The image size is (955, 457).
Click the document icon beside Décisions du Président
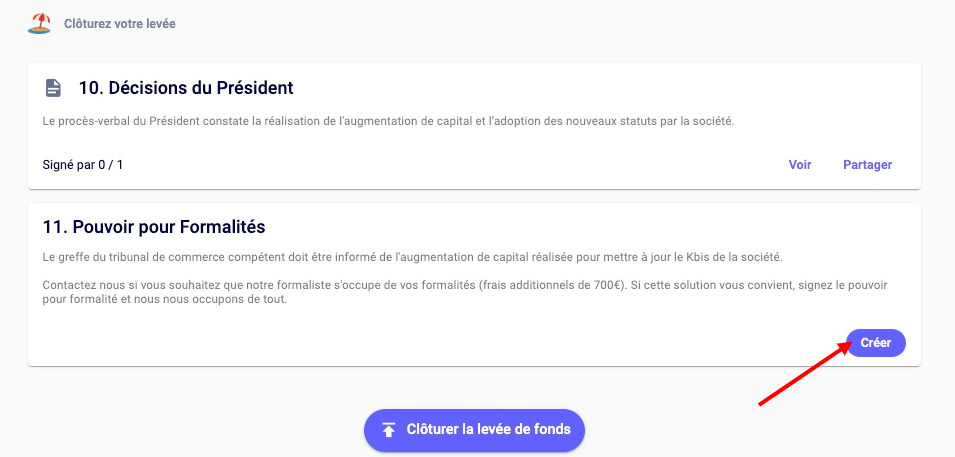(53, 88)
